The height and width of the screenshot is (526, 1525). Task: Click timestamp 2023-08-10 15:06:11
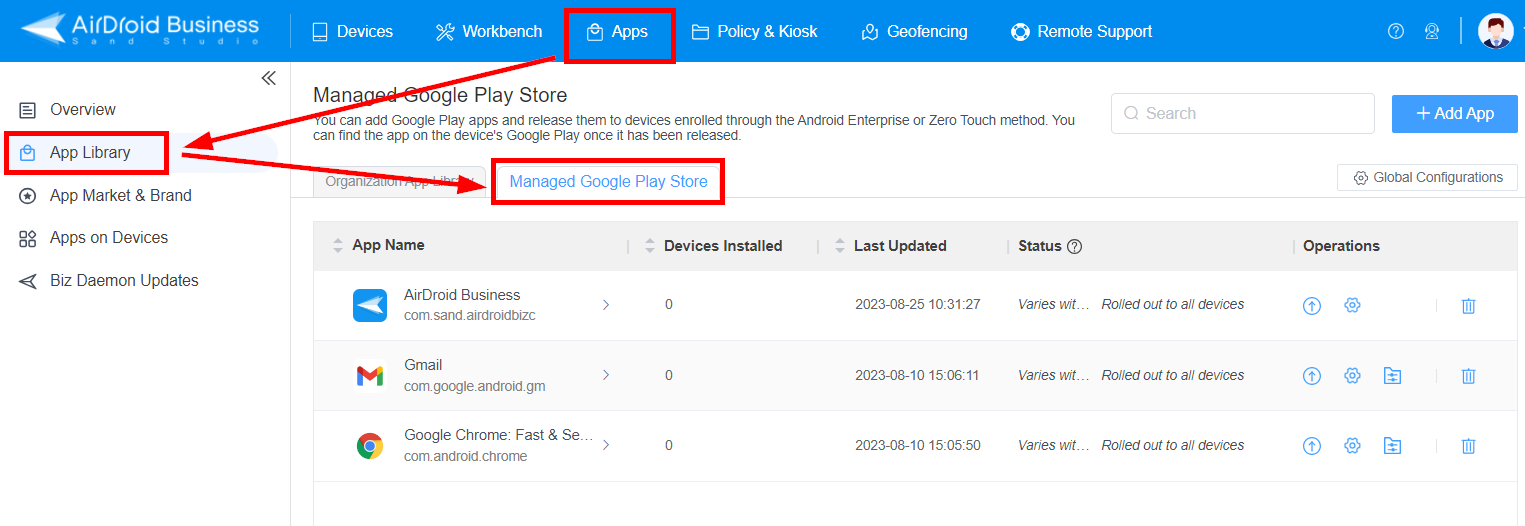[917, 375]
